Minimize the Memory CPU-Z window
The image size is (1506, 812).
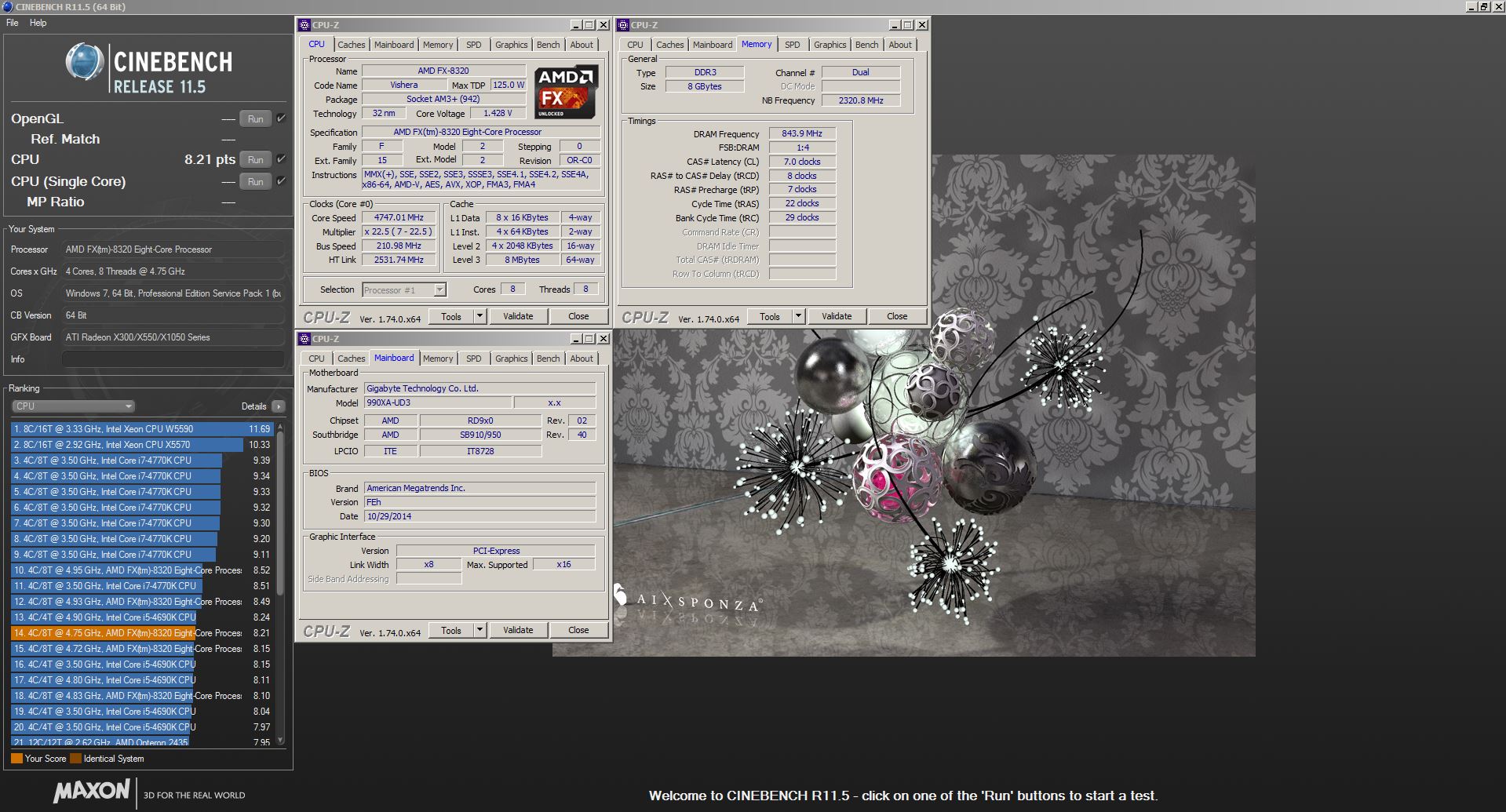(895, 25)
